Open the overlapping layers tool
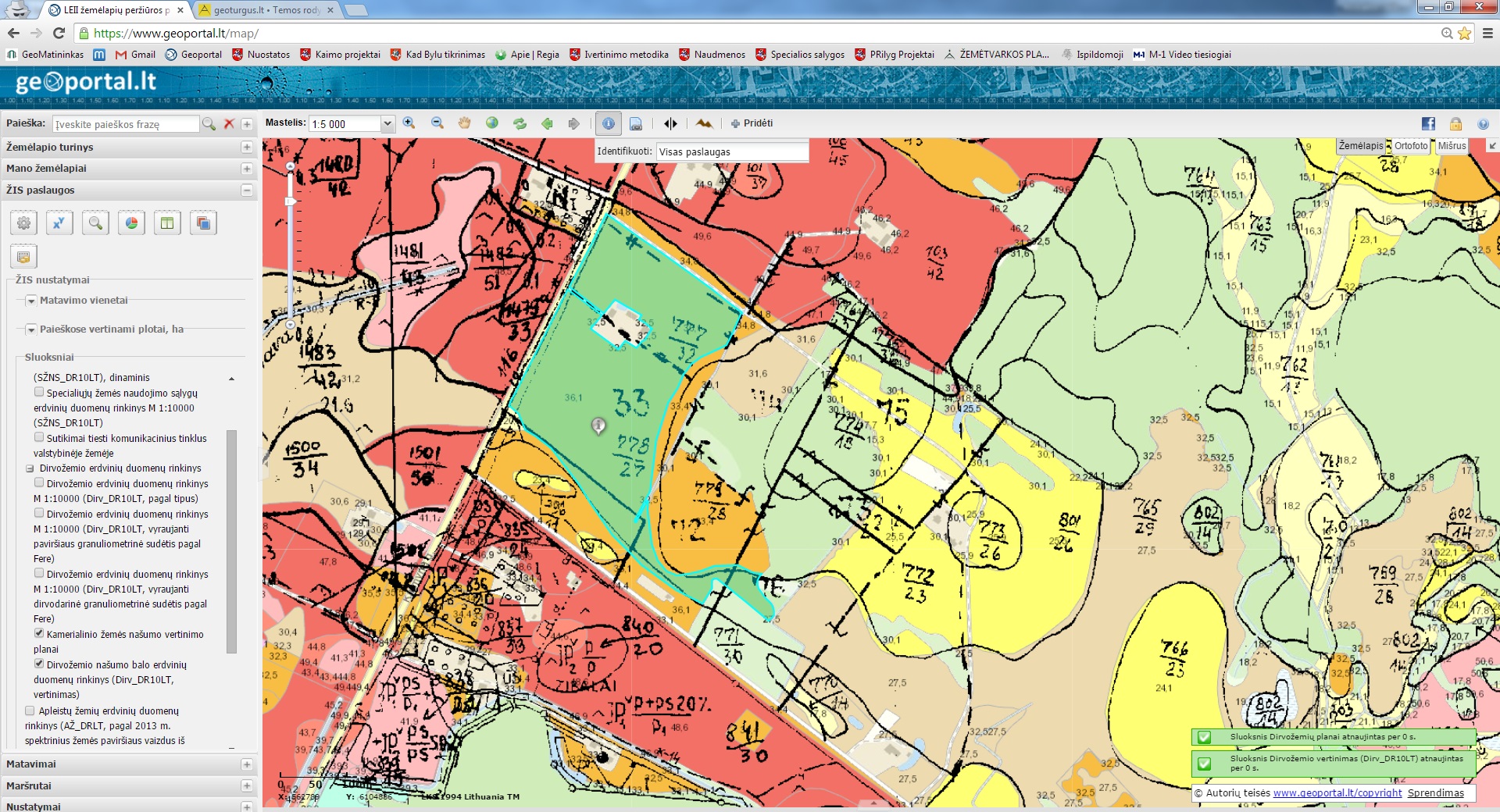The height and width of the screenshot is (812, 1500). click(203, 223)
